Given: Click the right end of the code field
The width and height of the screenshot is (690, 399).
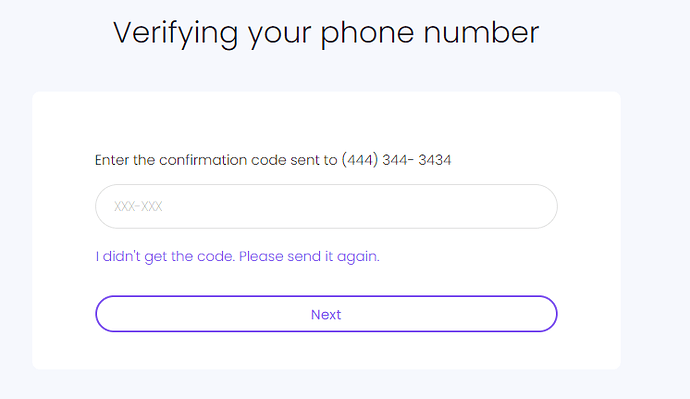Looking at the screenshot, I should click(543, 206).
